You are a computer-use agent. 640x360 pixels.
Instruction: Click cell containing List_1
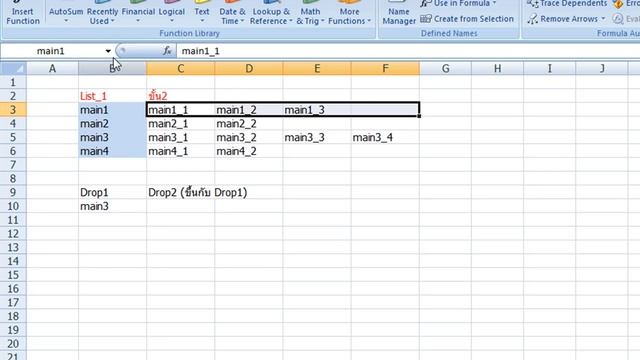coord(112,96)
